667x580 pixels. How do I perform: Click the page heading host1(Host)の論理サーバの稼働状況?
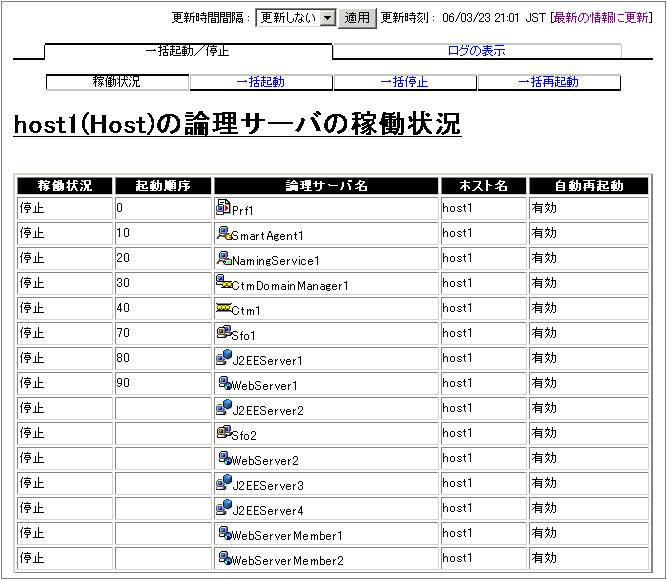(237, 124)
